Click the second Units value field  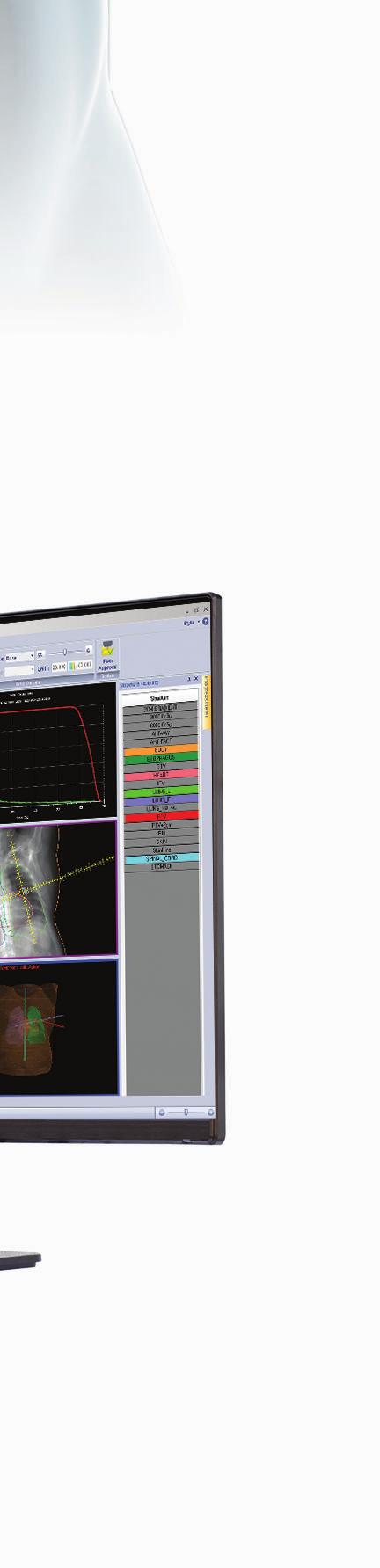tap(84, 665)
